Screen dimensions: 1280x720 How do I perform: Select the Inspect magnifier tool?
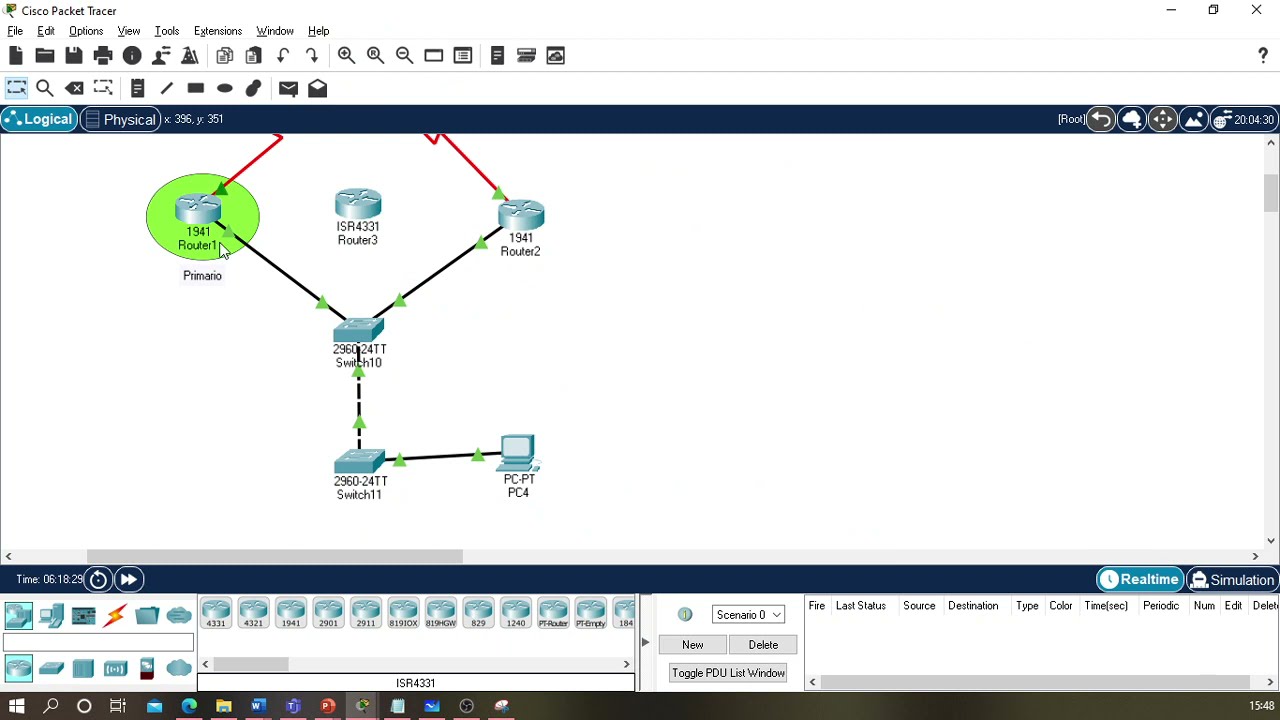coord(45,88)
